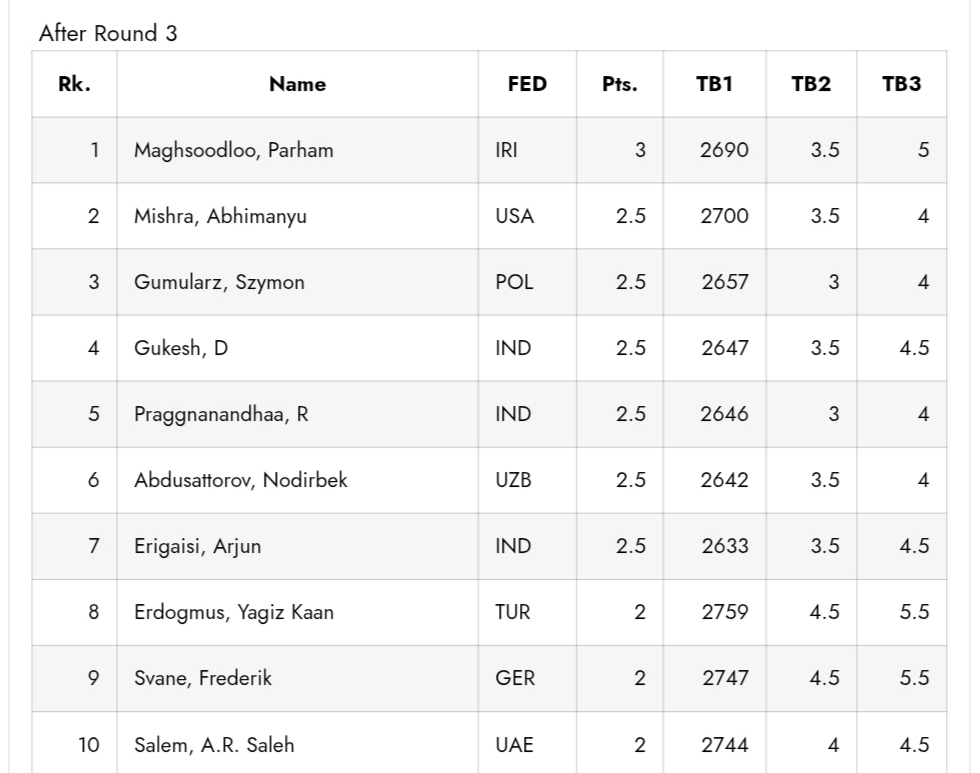980x773 pixels.
Task: Click the TB1 value 2759
Action: click(725, 613)
